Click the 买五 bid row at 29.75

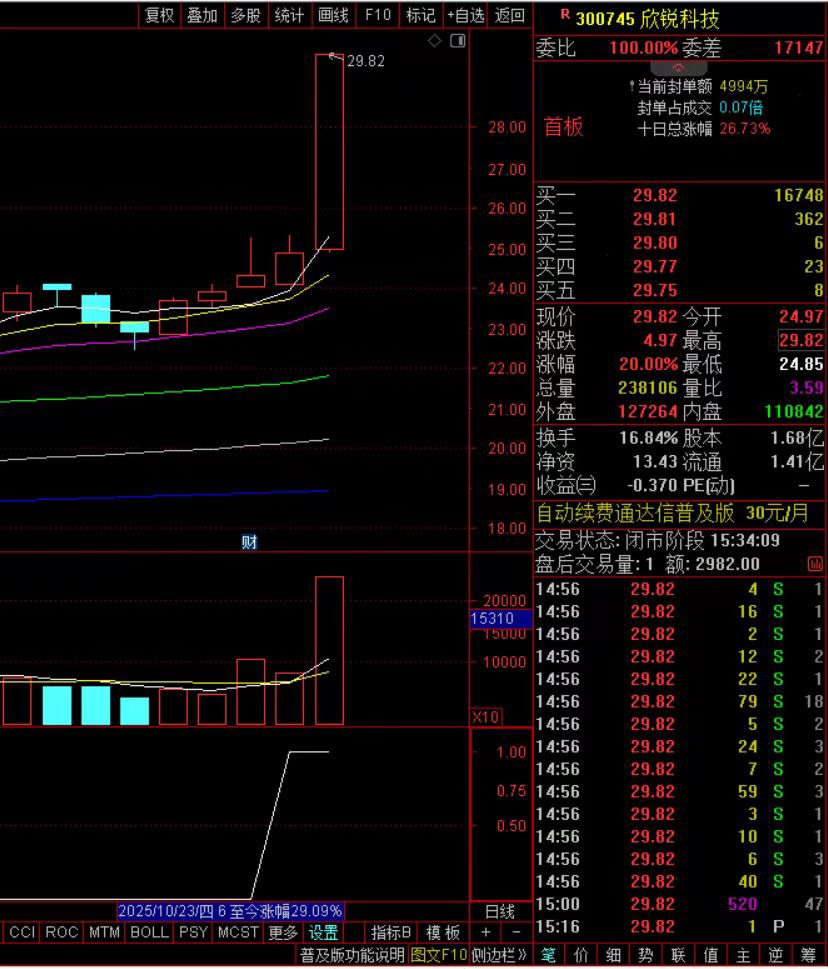point(679,290)
